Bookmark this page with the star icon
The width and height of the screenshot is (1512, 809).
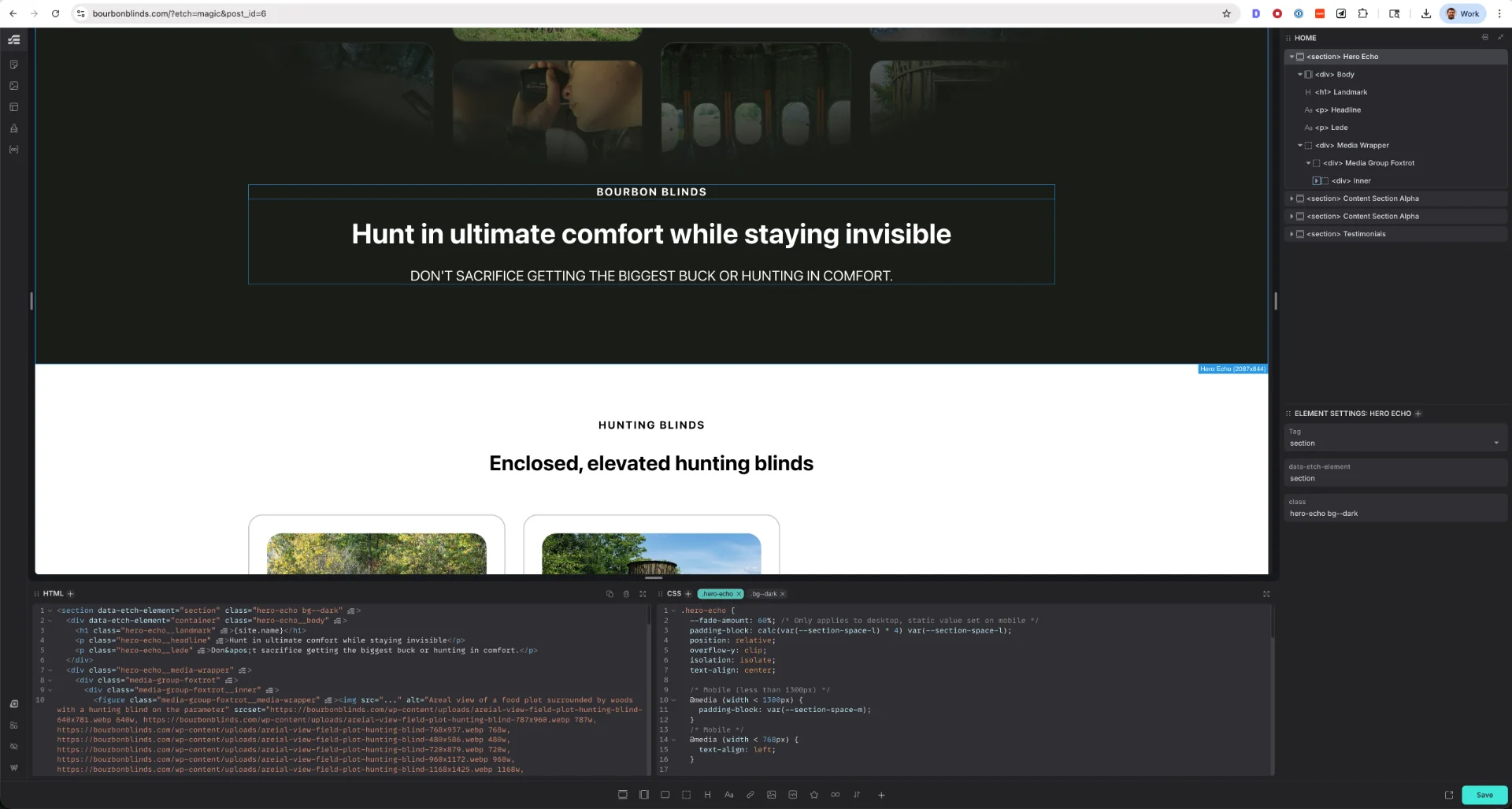1226,13
